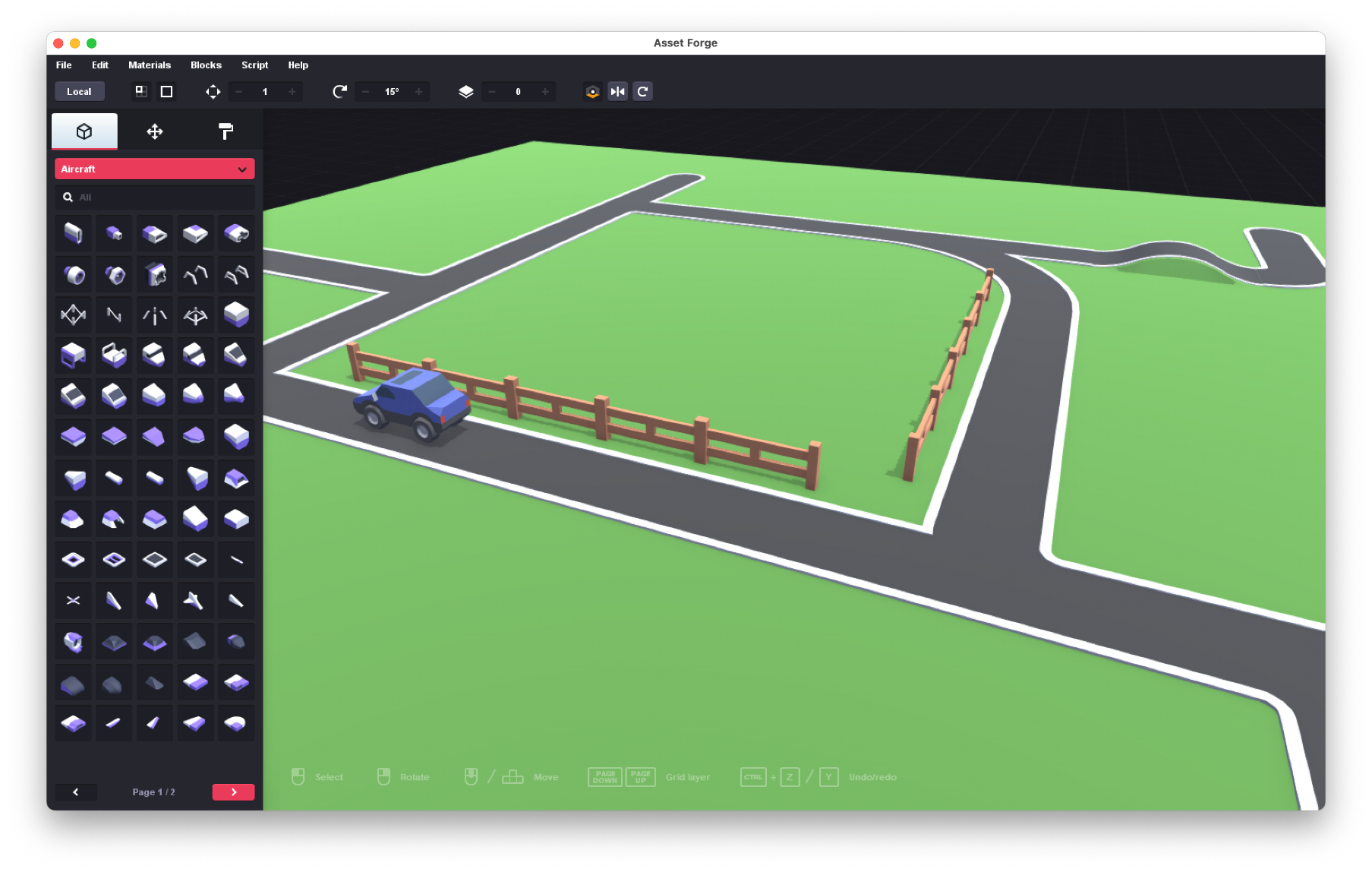Image resolution: width=1372 pixels, height=872 pixels.
Task: Select the propeller X-shaped block thumbnail
Action: 74,601
